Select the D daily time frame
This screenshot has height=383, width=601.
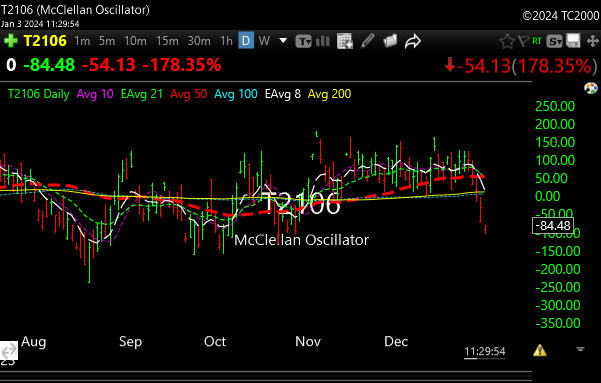246,40
